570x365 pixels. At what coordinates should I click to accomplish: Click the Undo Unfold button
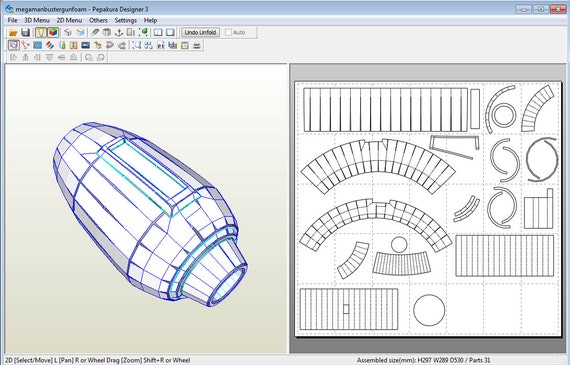point(200,32)
